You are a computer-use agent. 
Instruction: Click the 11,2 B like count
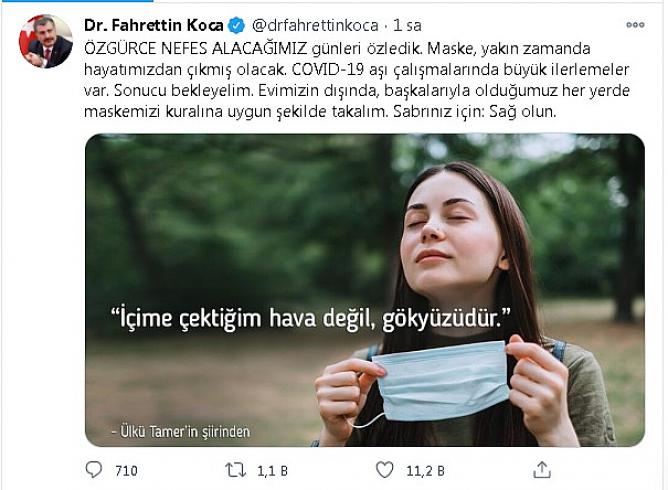click(x=425, y=471)
